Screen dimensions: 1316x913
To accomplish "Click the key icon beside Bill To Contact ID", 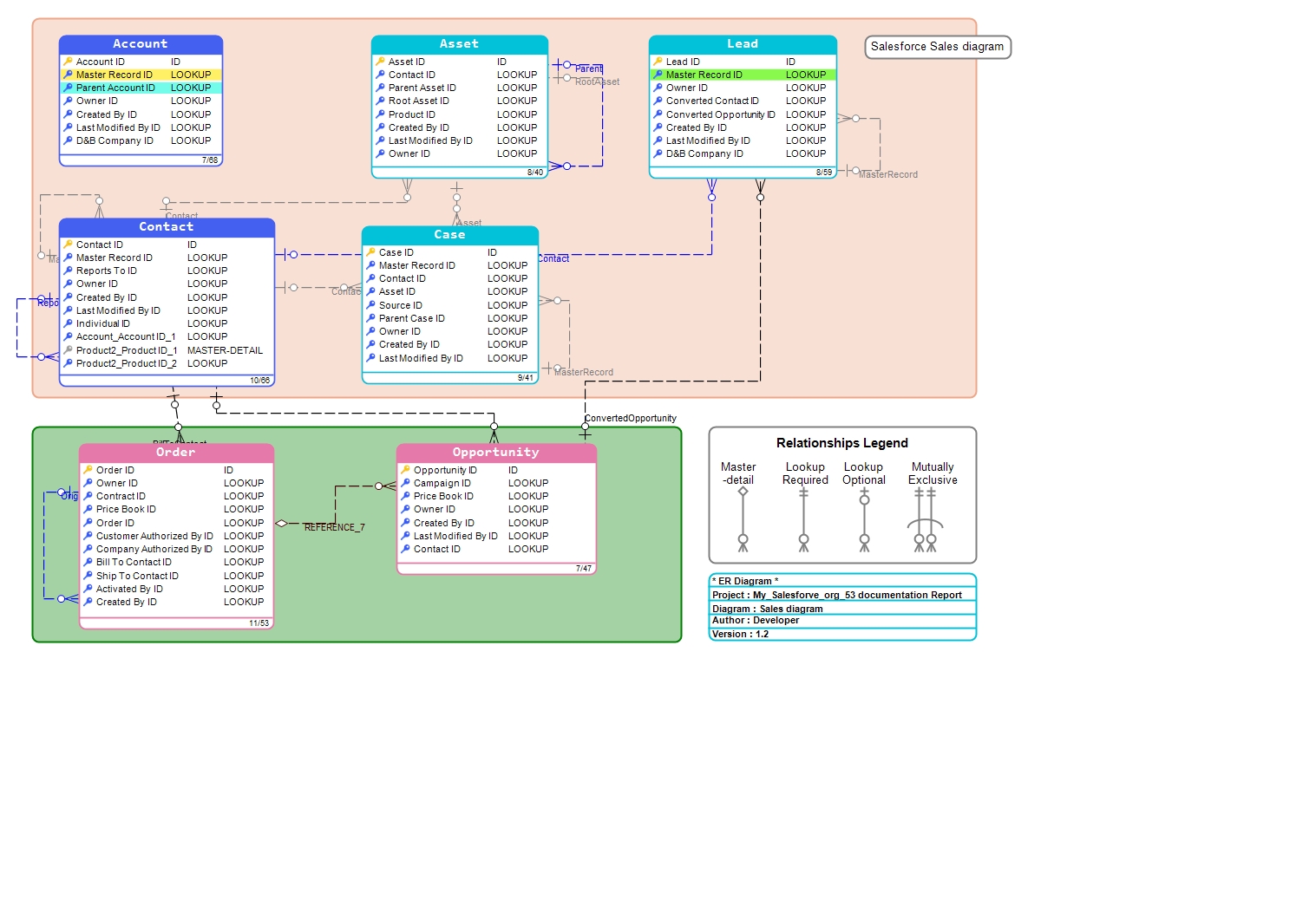I will (x=88, y=562).
